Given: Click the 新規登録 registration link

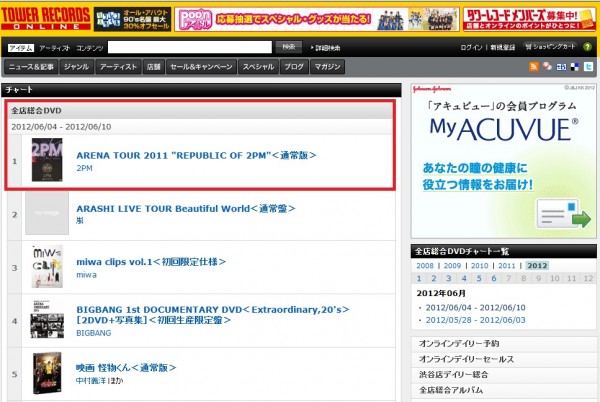Looking at the screenshot, I should pyautogui.click(x=503, y=47).
